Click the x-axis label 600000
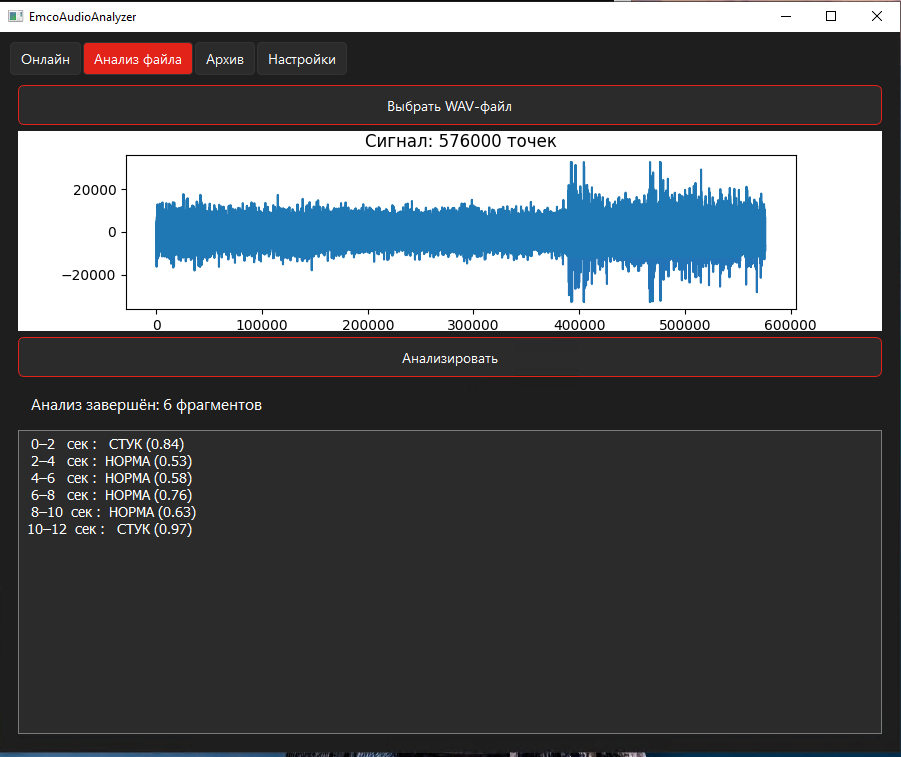The image size is (901, 757). (790, 325)
